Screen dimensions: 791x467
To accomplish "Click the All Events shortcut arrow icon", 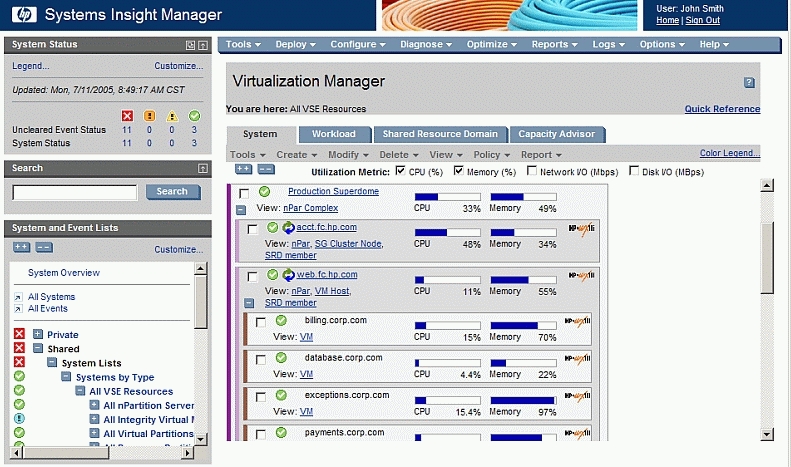I will [18, 309].
